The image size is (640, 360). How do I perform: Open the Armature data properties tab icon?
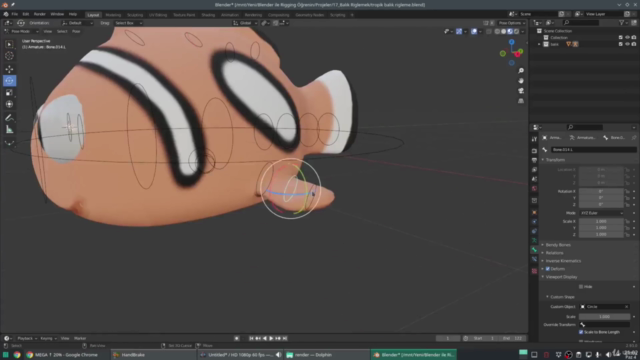[534, 240]
